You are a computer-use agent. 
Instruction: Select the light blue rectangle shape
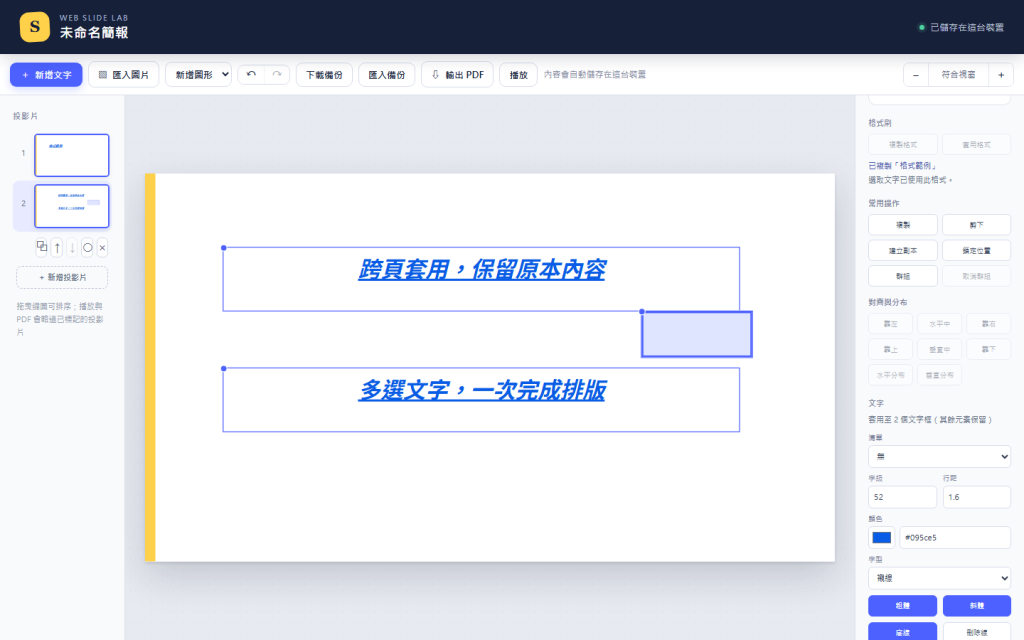pyautogui.click(x=697, y=334)
